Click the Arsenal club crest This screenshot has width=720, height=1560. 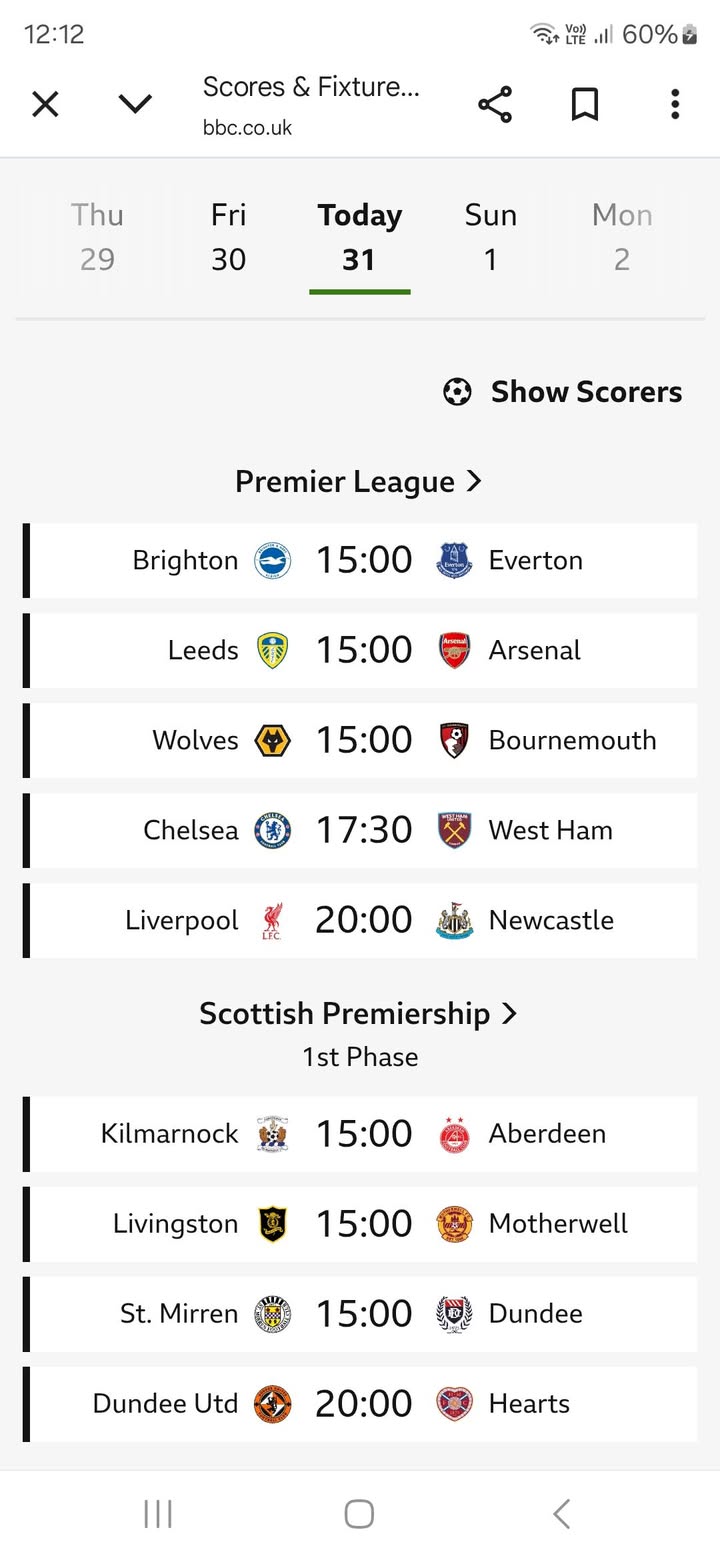(x=454, y=650)
